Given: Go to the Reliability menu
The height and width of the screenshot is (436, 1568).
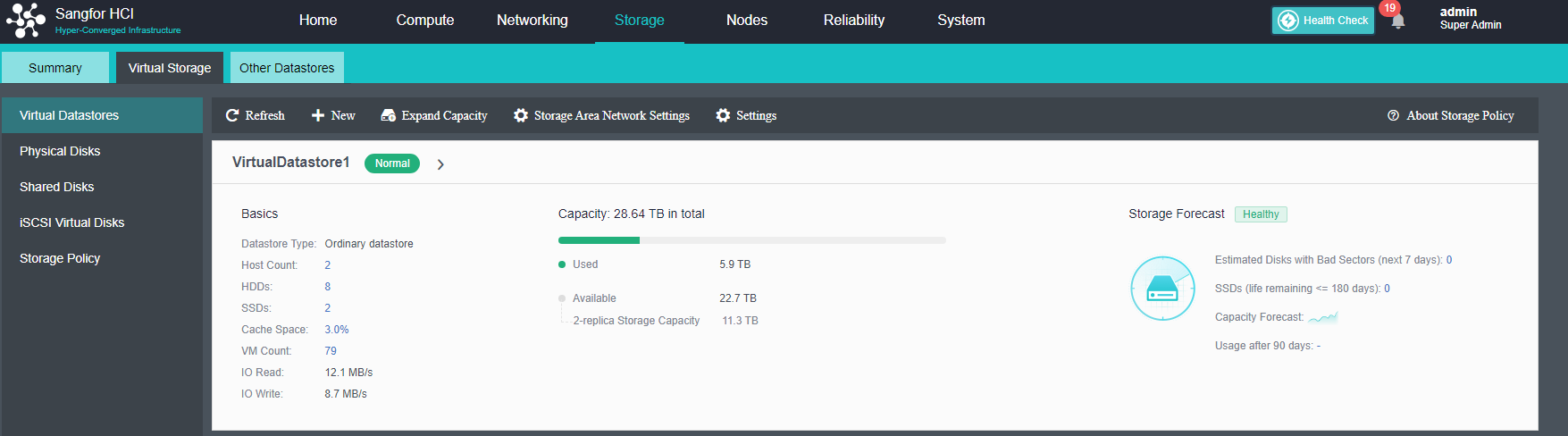Looking at the screenshot, I should (x=854, y=21).
